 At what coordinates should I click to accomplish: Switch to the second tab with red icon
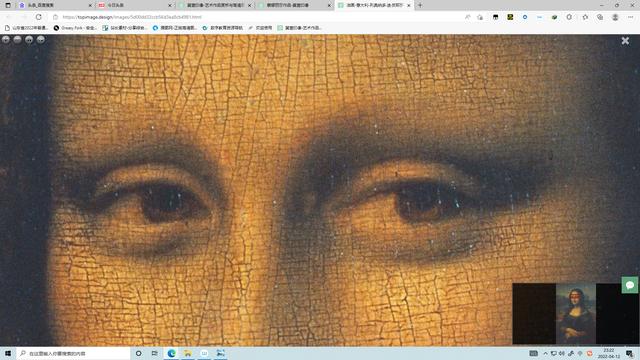pos(135,5)
